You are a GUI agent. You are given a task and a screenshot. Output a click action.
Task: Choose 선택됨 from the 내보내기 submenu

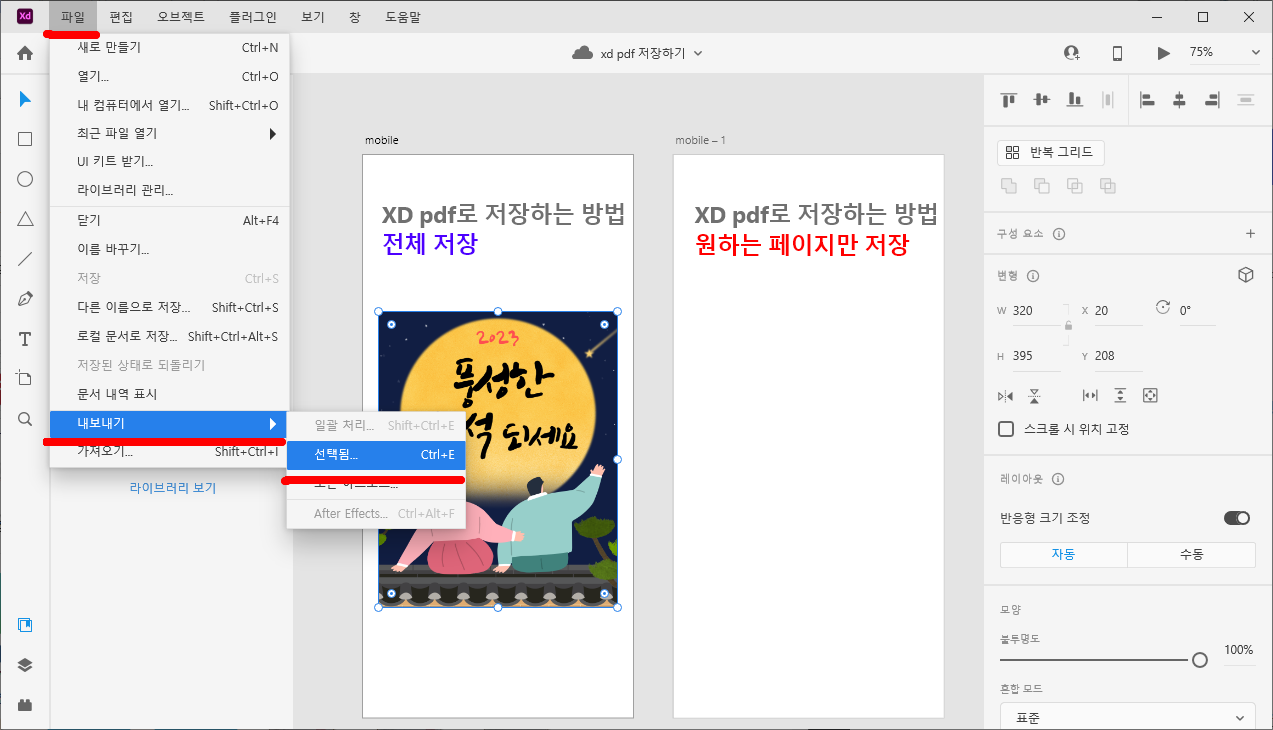point(375,455)
